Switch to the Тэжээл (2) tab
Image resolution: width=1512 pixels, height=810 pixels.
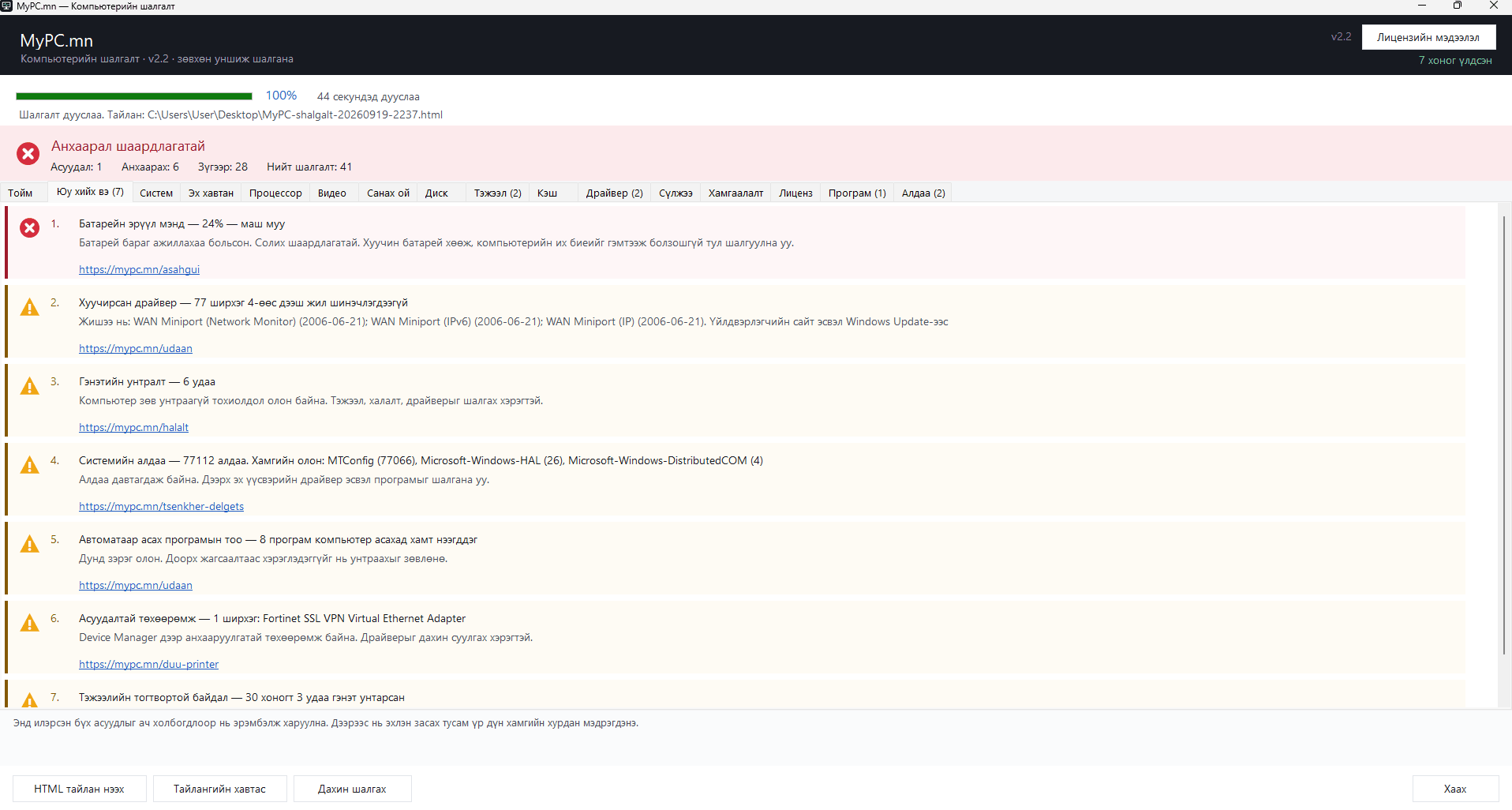pos(498,193)
